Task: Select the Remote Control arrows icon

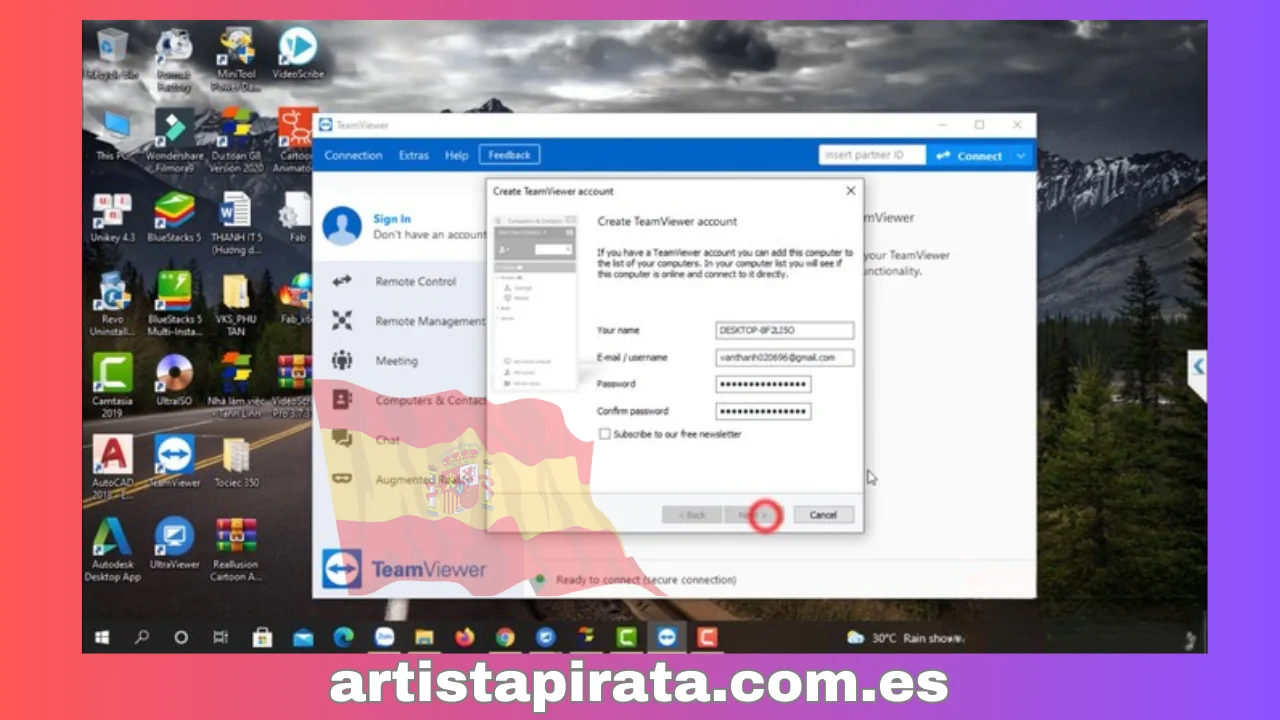Action: click(x=342, y=281)
